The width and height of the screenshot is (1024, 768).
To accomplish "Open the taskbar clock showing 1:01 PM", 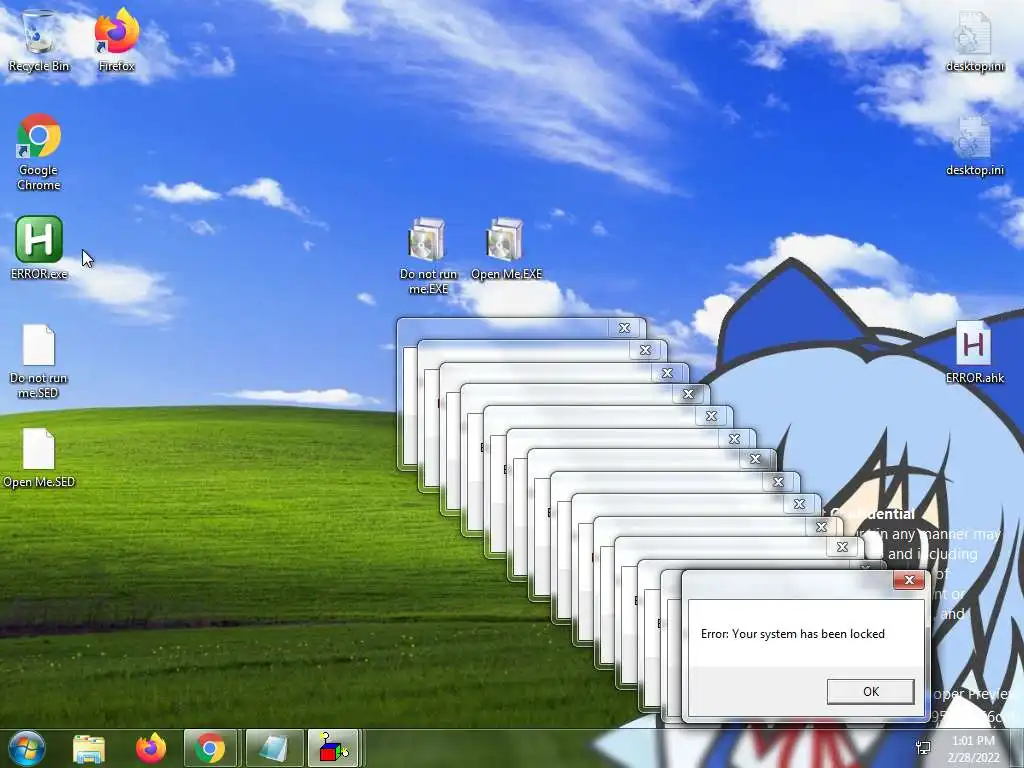I will pos(974,749).
